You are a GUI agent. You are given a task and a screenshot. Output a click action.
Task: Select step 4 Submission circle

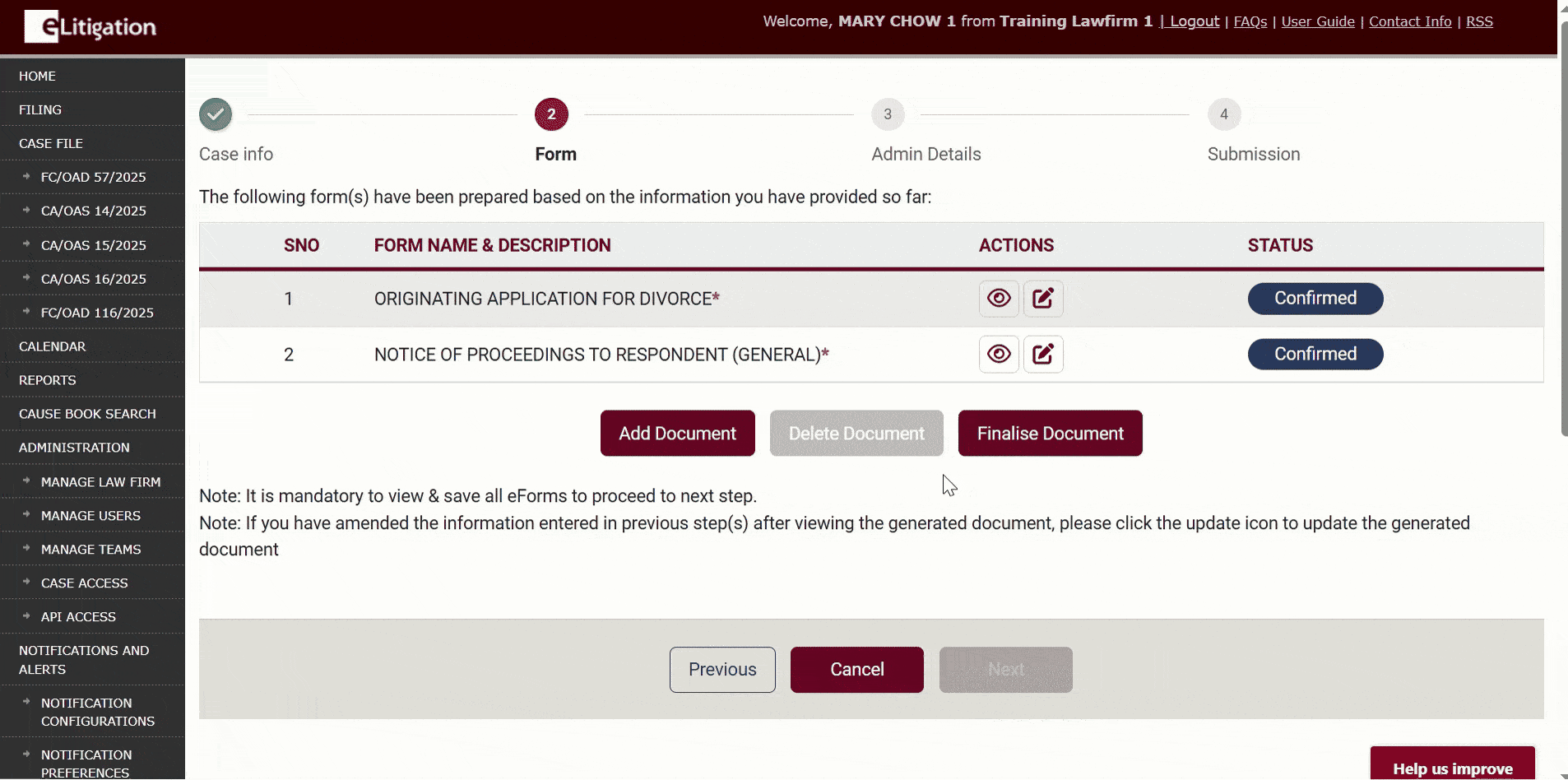point(1223,114)
